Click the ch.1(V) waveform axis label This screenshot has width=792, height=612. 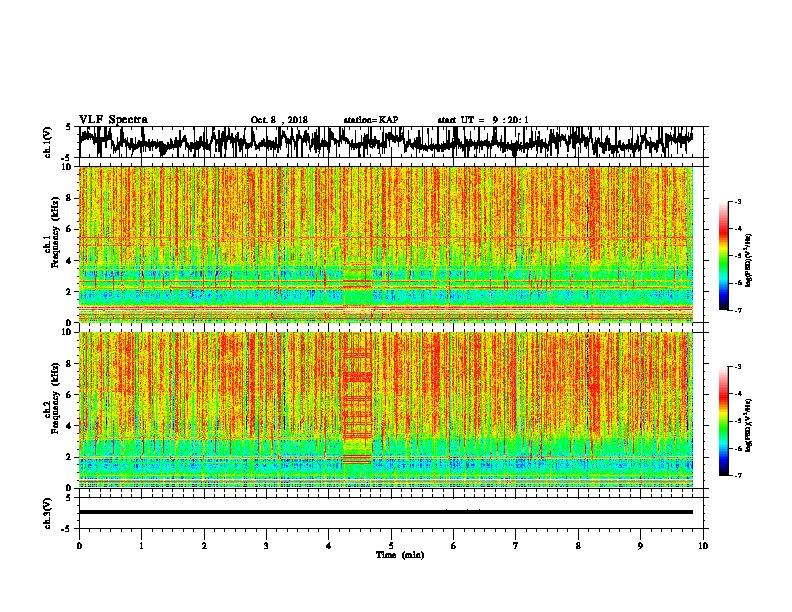48,142
